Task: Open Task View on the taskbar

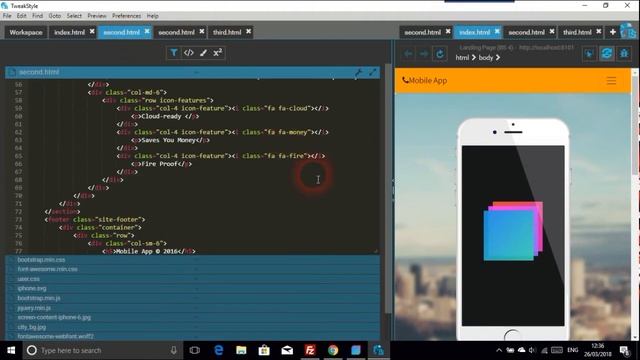Action: [195, 350]
